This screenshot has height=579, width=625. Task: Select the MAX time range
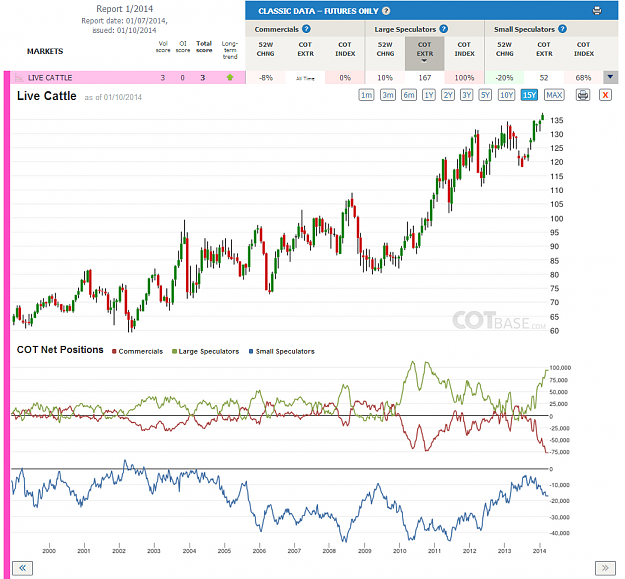tap(554, 95)
